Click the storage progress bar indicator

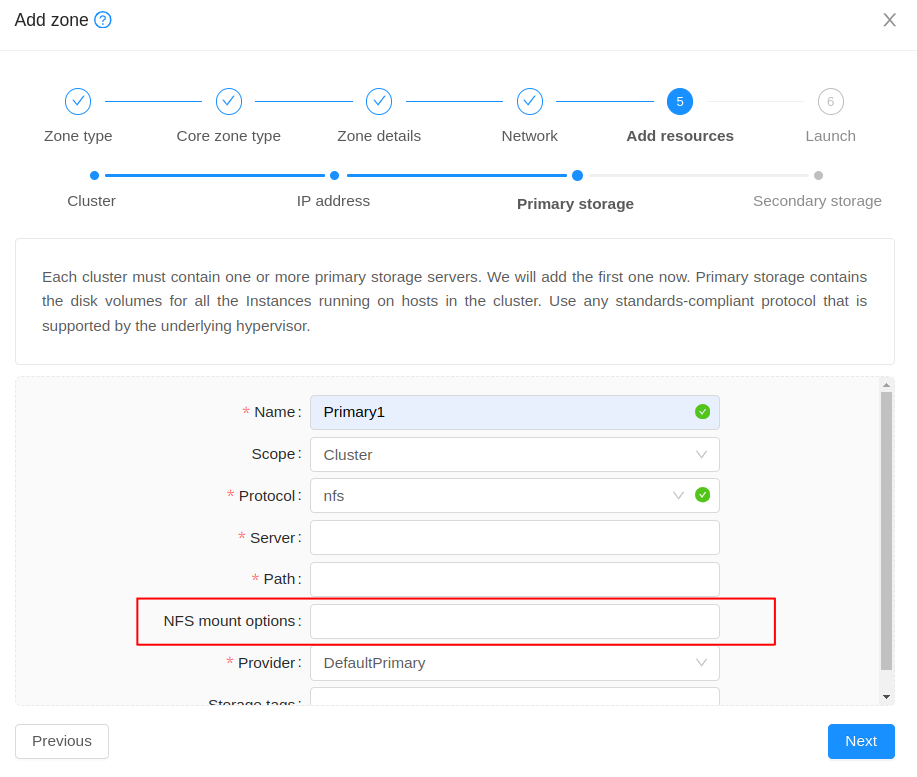[x=577, y=175]
